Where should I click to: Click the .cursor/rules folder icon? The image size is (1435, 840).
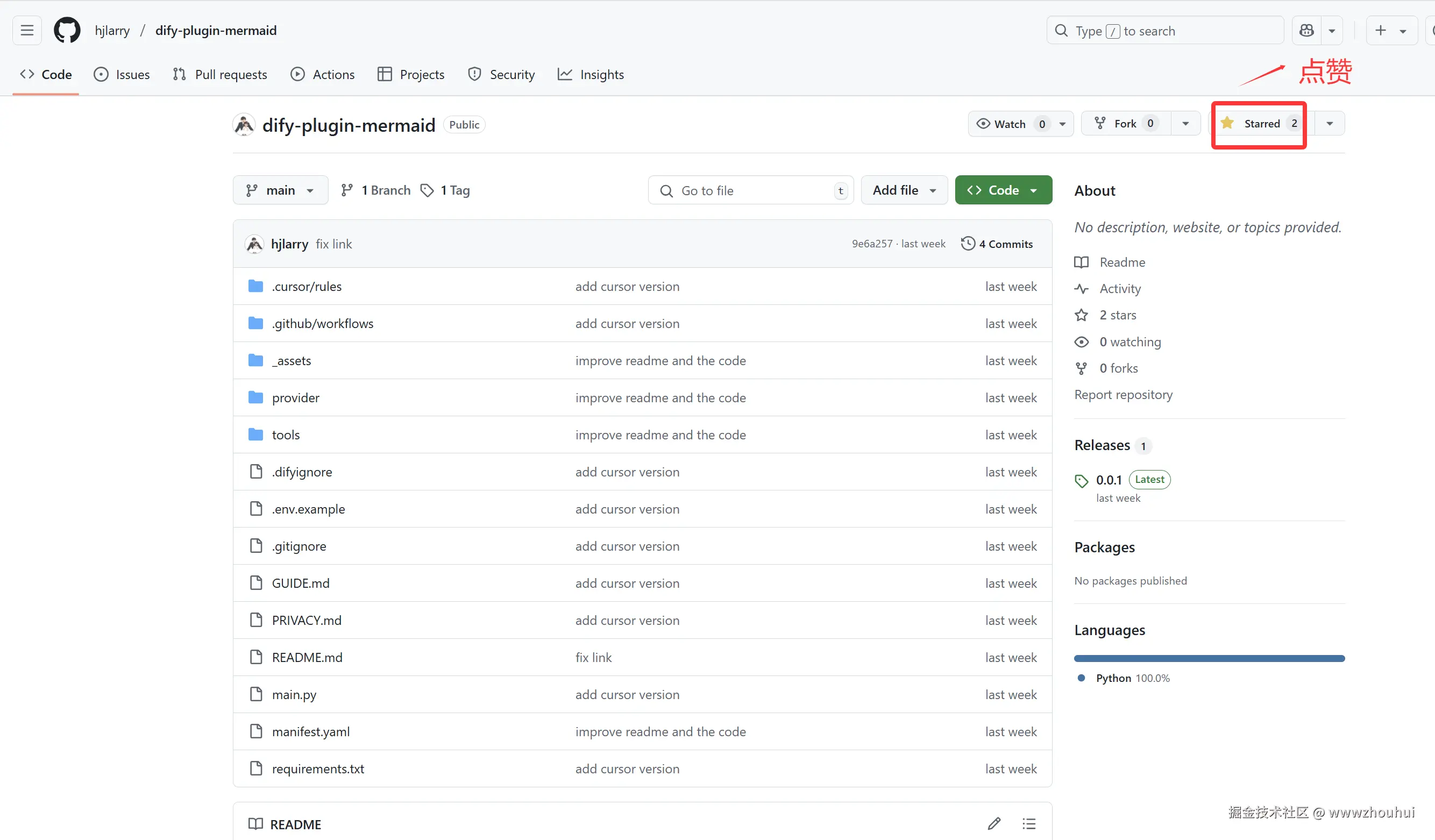[255, 286]
